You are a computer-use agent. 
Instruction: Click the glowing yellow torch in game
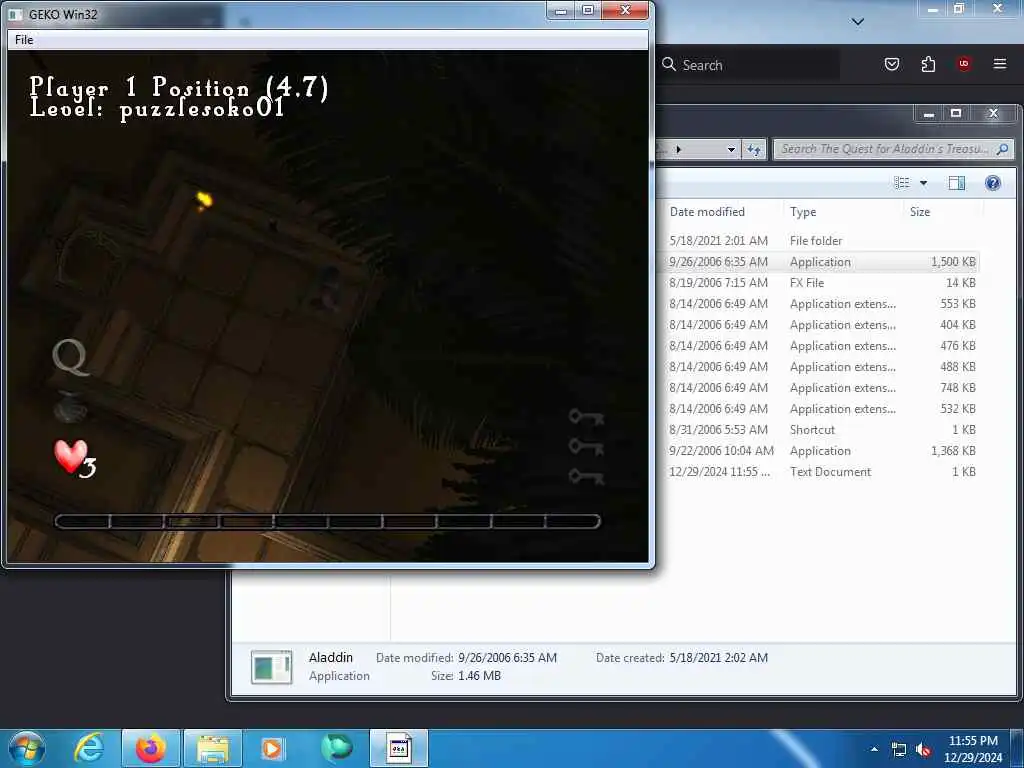204,199
